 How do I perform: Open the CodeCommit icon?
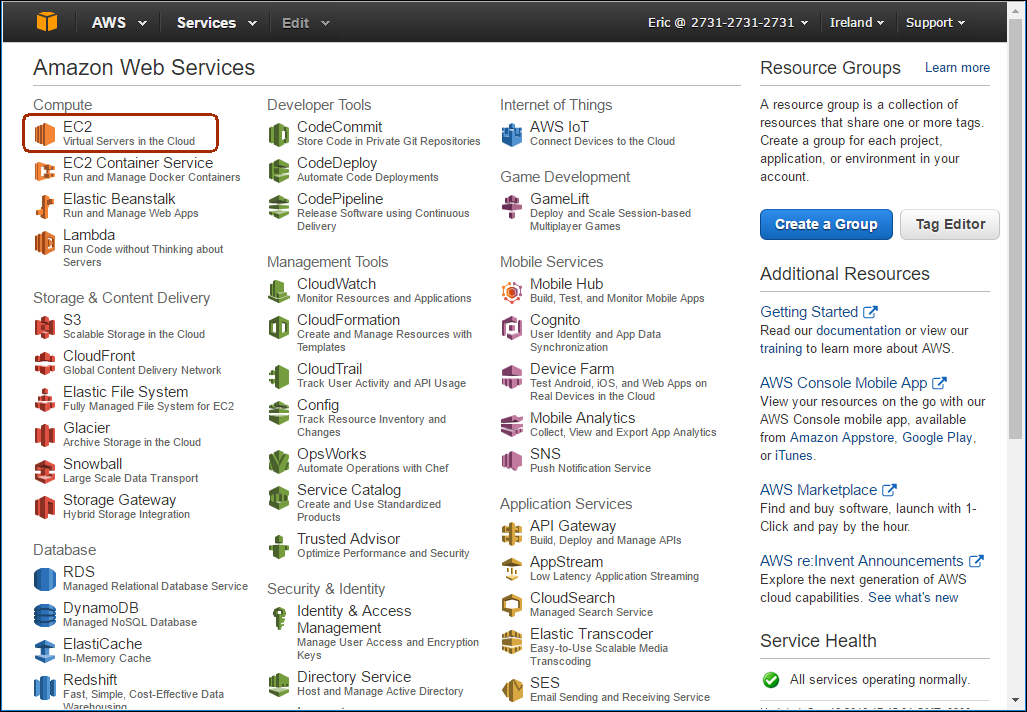point(279,134)
